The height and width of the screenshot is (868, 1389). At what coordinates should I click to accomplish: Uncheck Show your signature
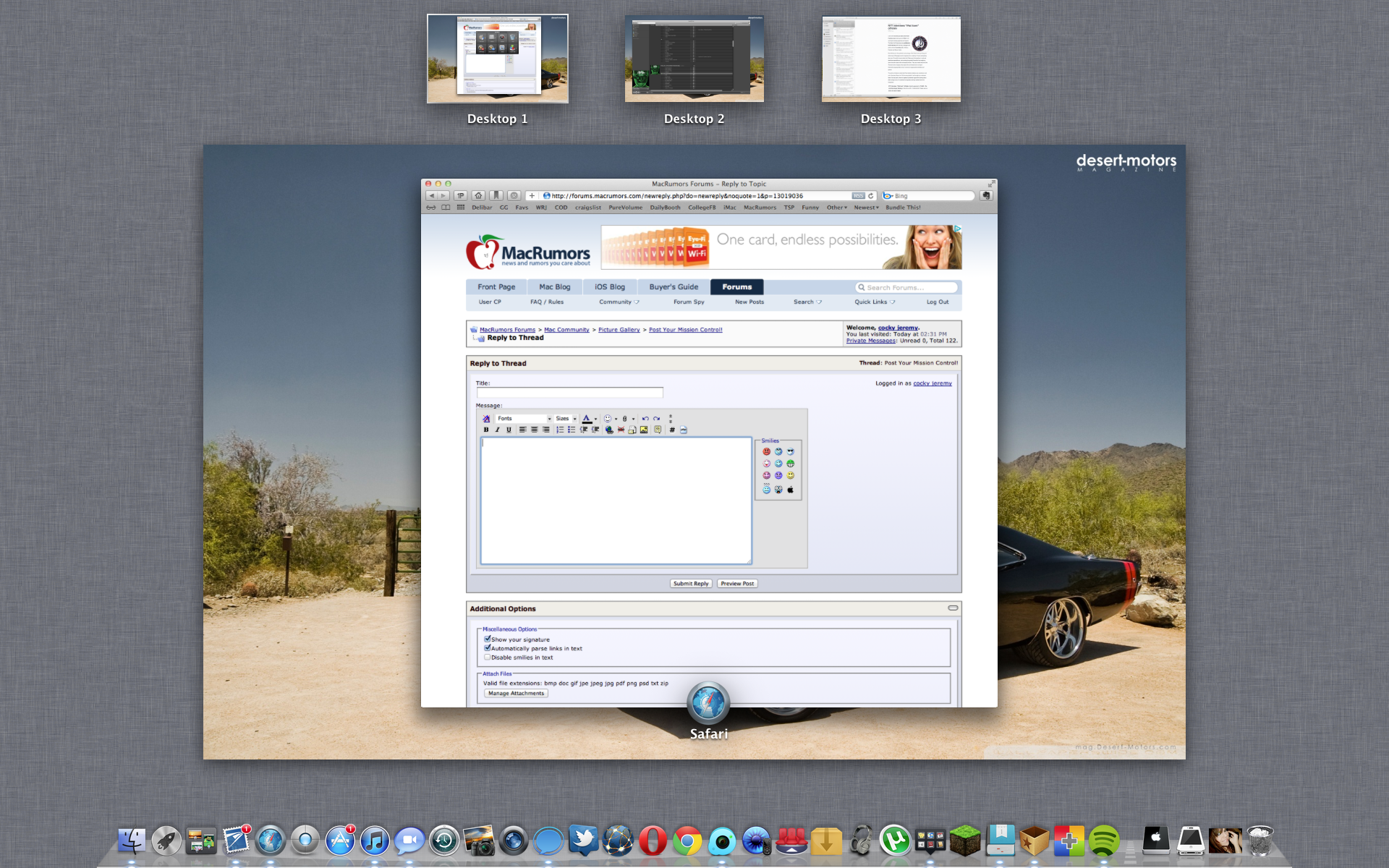click(x=488, y=639)
